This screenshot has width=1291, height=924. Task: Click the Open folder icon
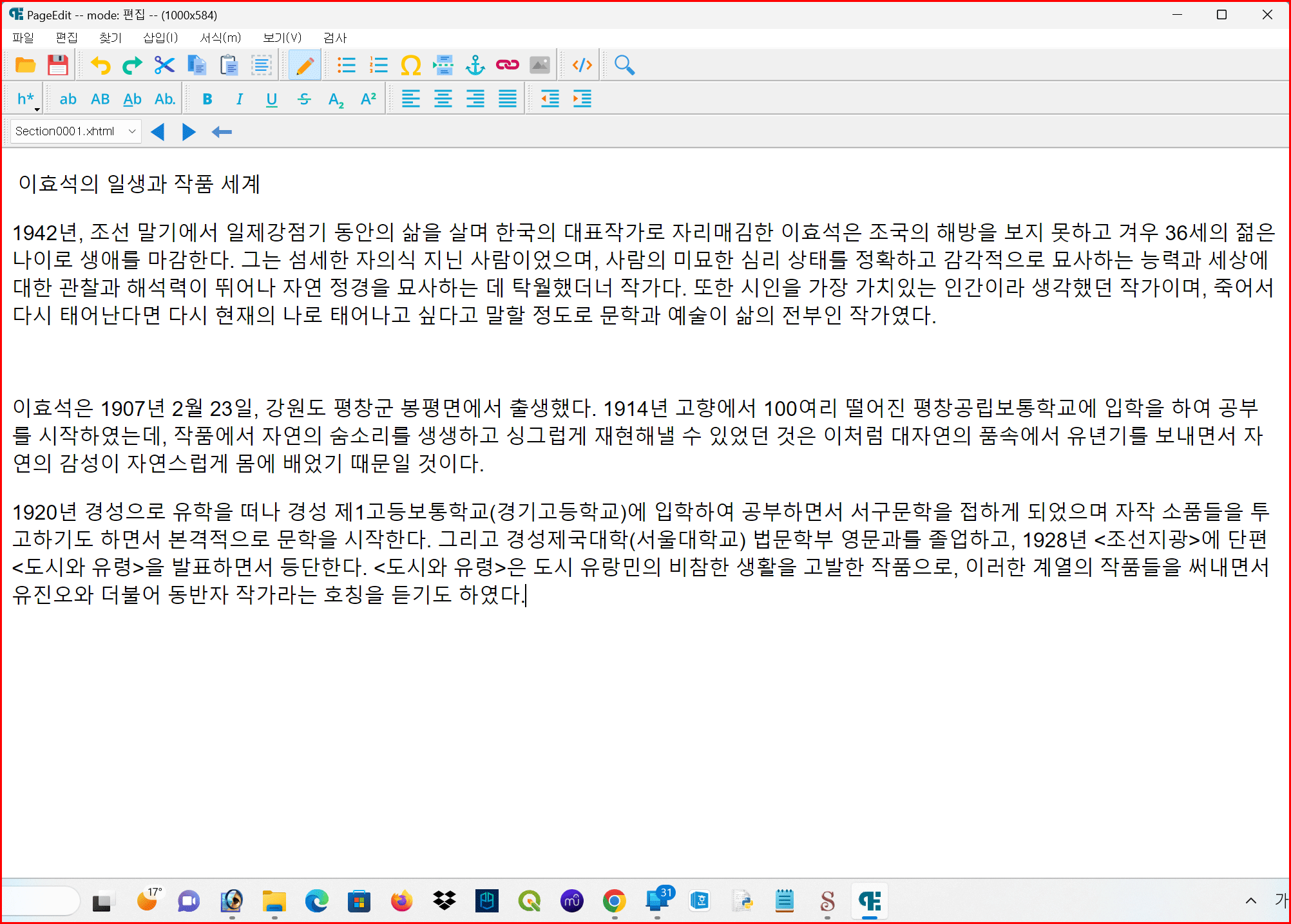coord(25,65)
